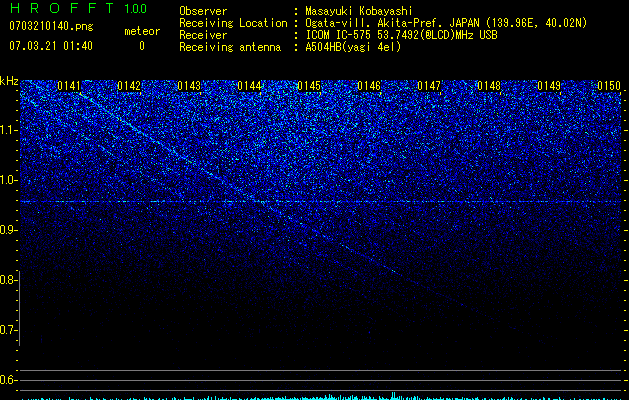Click the kHz axis unit label
This screenshot has width=629, height=400.
click(9, 81)
